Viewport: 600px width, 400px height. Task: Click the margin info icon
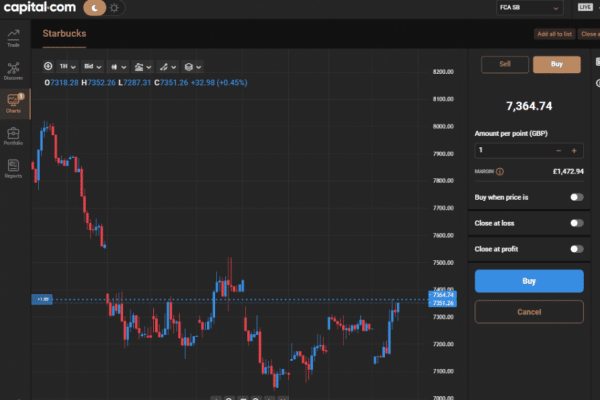coord(500,171)
